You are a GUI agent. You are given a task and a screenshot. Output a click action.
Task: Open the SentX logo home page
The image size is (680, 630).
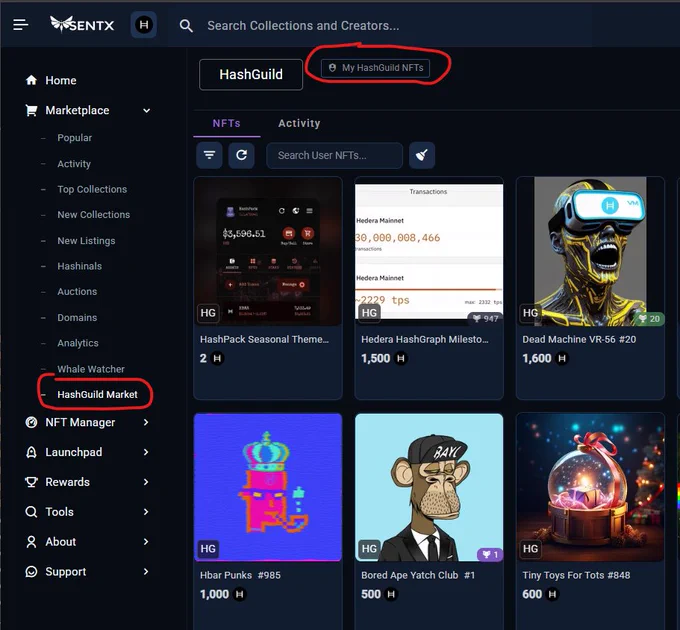pyautogui.click(x=82, y=25)
